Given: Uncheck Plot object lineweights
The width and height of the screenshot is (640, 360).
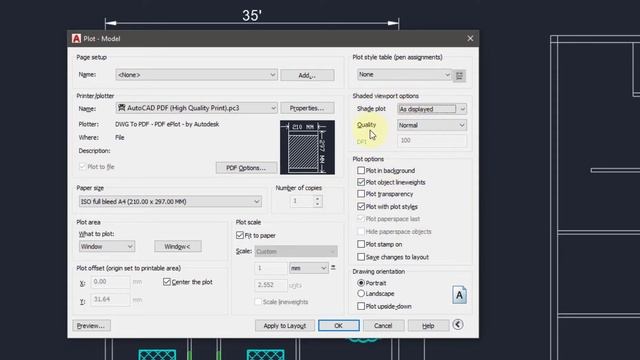Looking at the screenshot, I should [x=361, y=182].
